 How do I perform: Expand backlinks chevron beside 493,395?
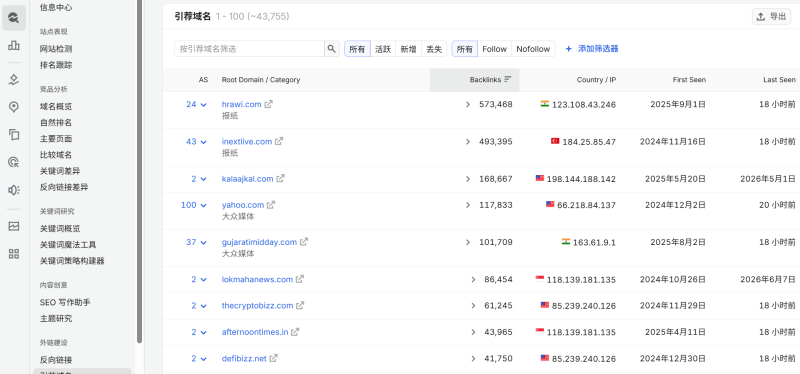tap(468, 141)
